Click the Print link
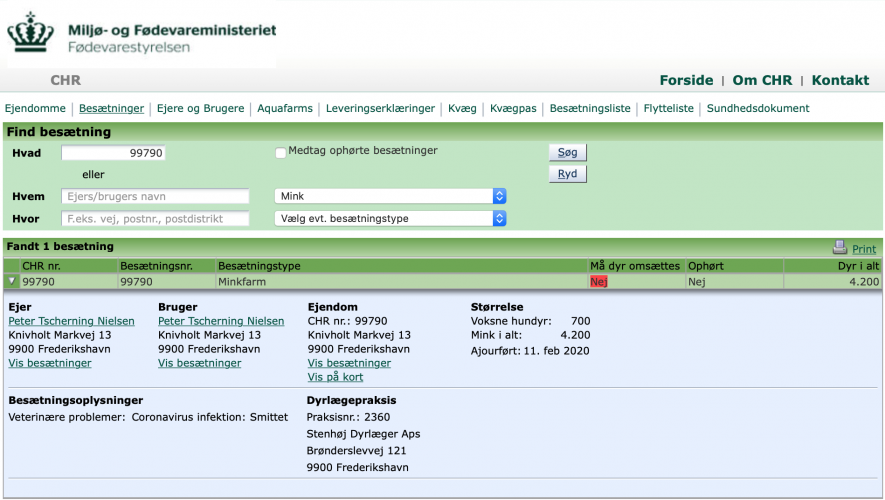This screenshot has width=885, height=500. (864, 249)
